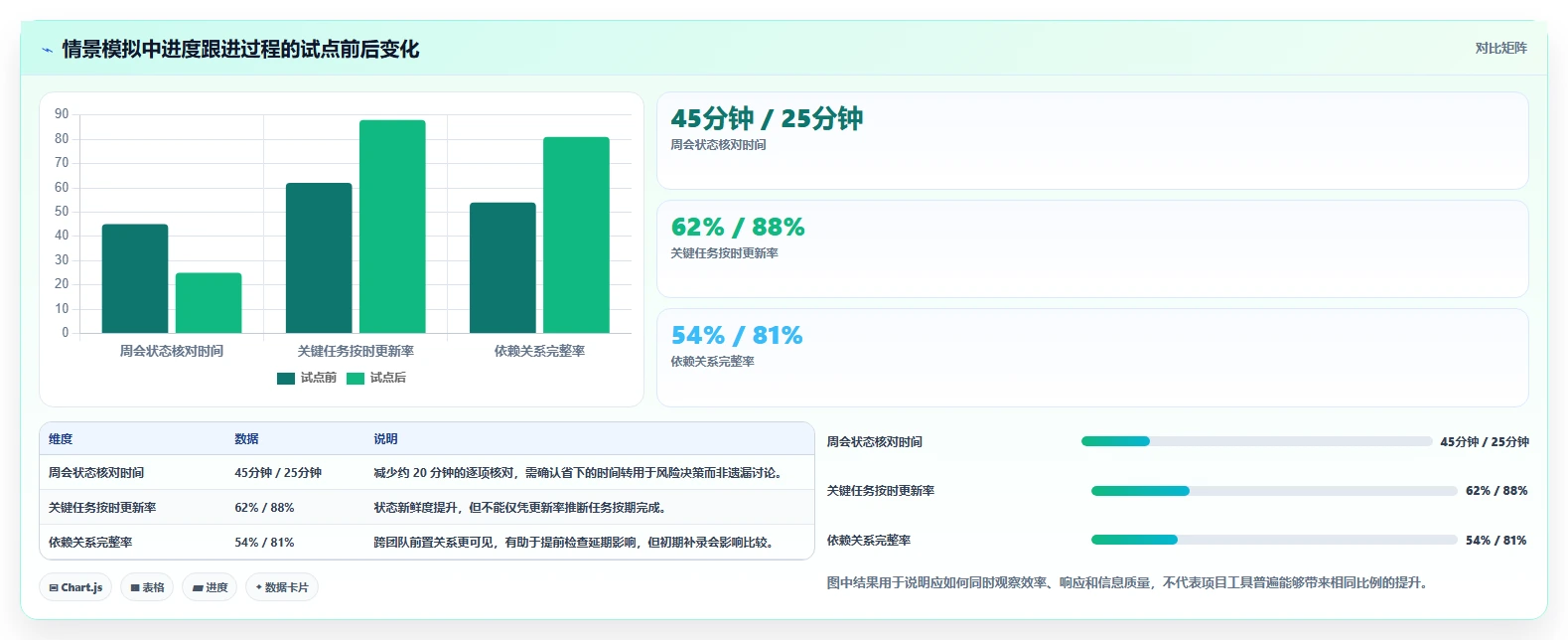The width and height of the screenshot is (1568, 640).
Task: Toggle the 试点前 legend entry
Action: point(307,378)
